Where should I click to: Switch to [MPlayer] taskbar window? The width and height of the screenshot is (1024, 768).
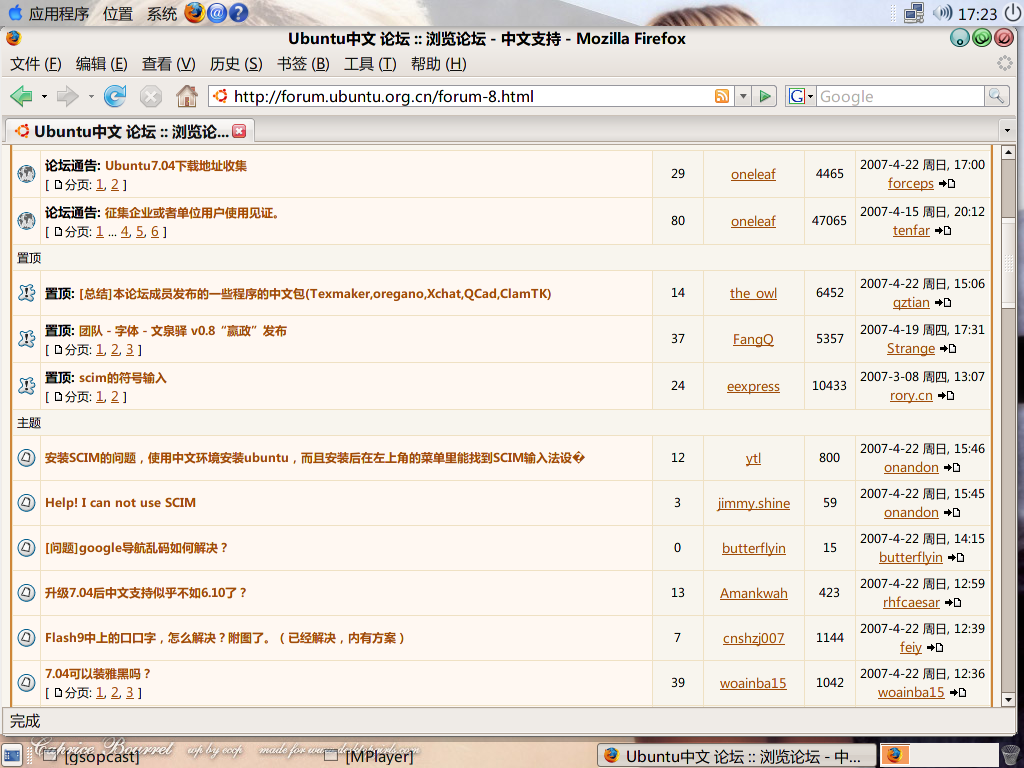[370, 756]
